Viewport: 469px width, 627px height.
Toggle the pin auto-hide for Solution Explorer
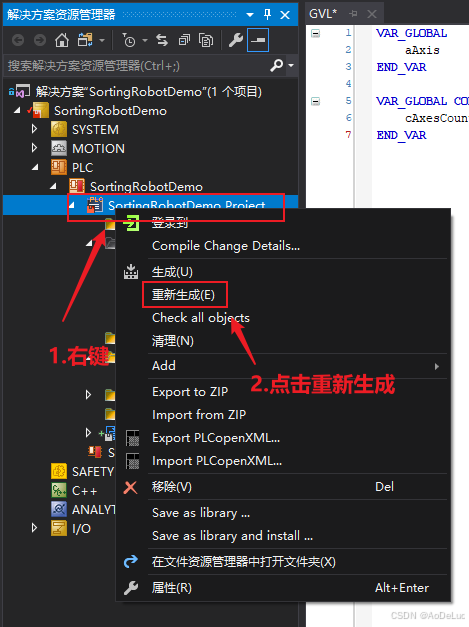[x=267, y=15]
